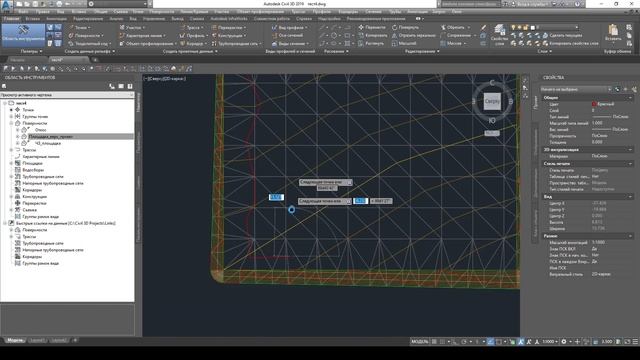640x360 pixels.
Task: Click Сделать текущим layer button
Action: [562, 36]
